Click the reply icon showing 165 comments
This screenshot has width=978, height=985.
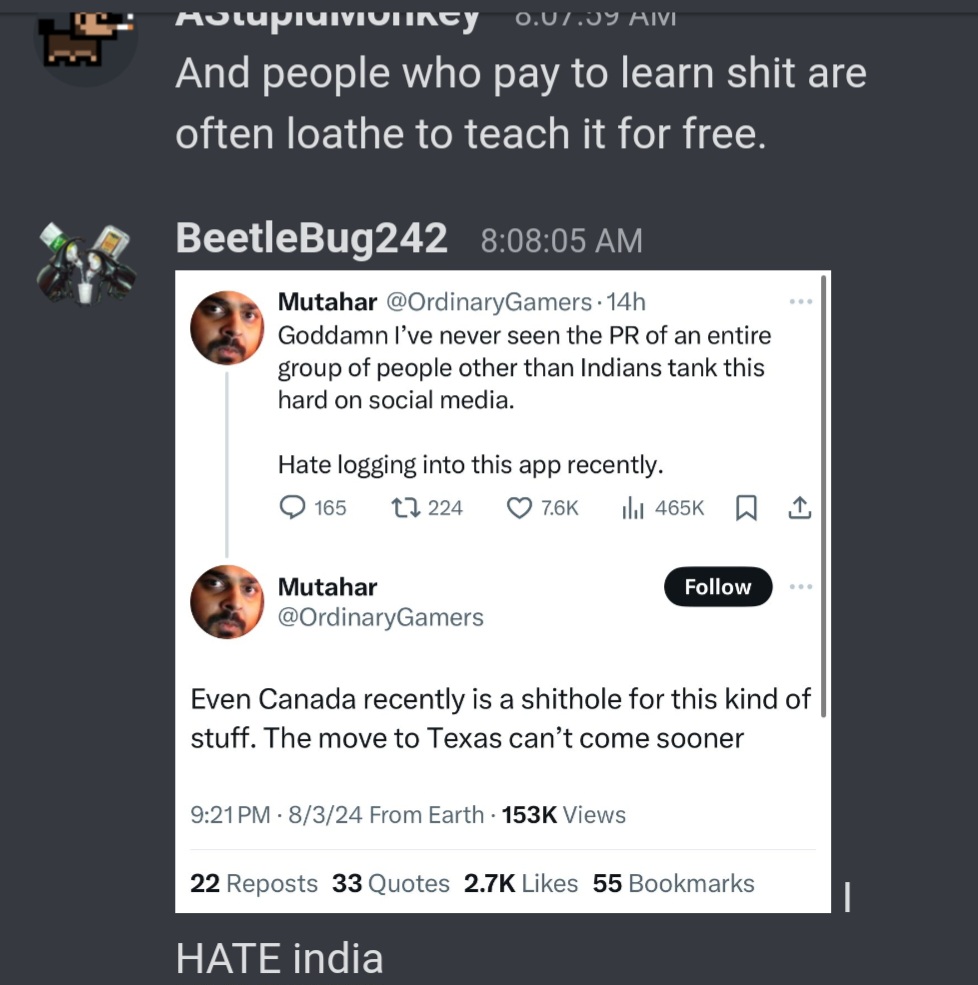click(x=292, y=508)
